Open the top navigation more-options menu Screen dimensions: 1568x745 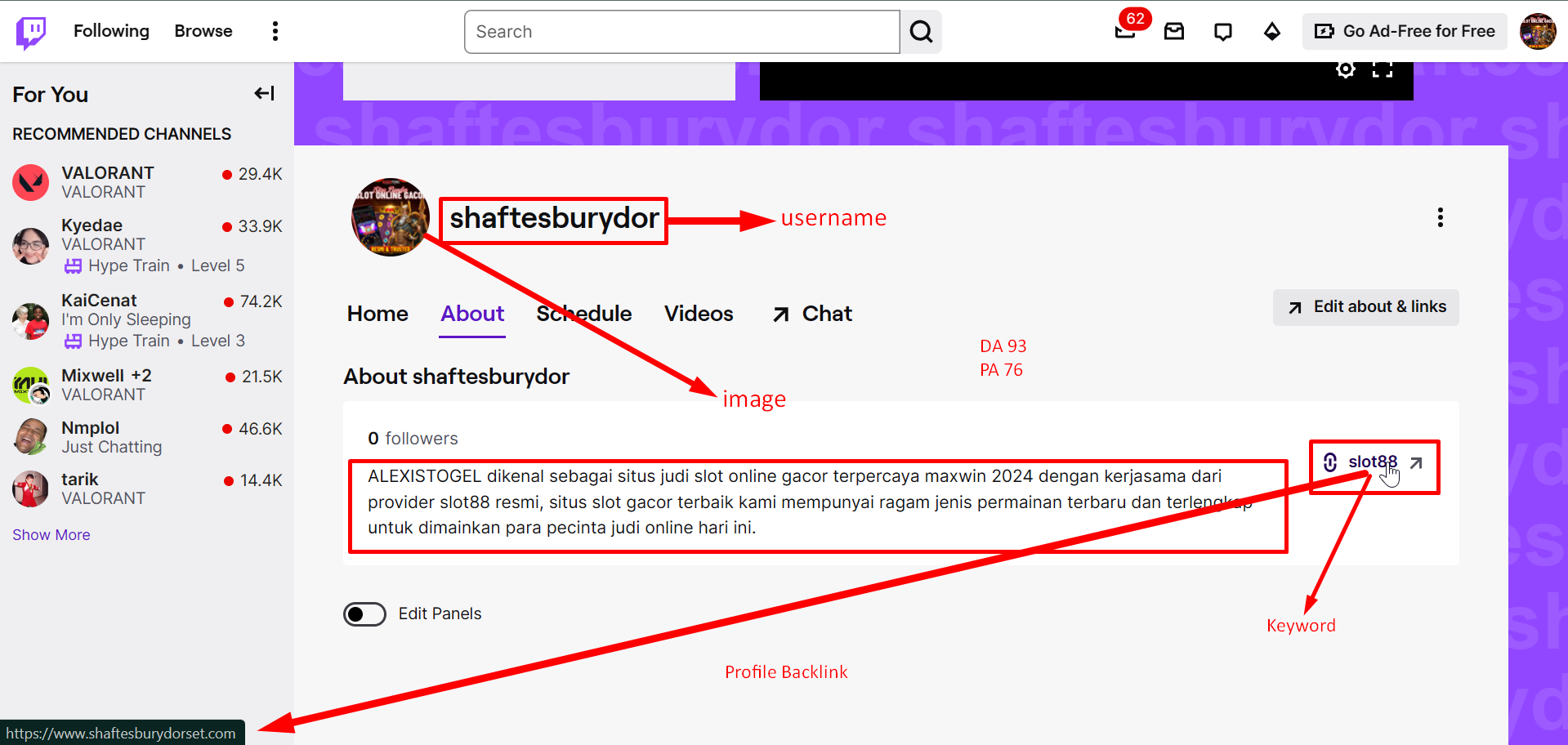[x=275, y=31]
